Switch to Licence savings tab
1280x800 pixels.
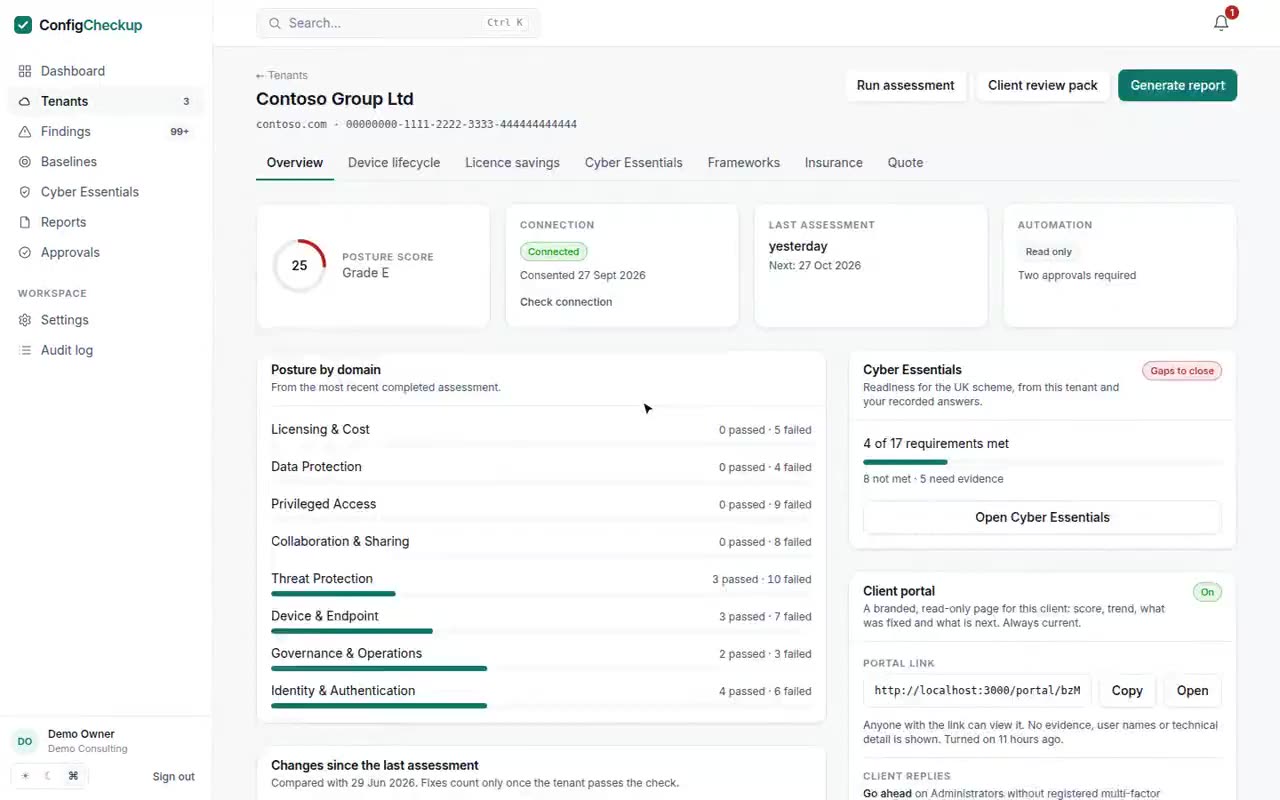point(512,163)
